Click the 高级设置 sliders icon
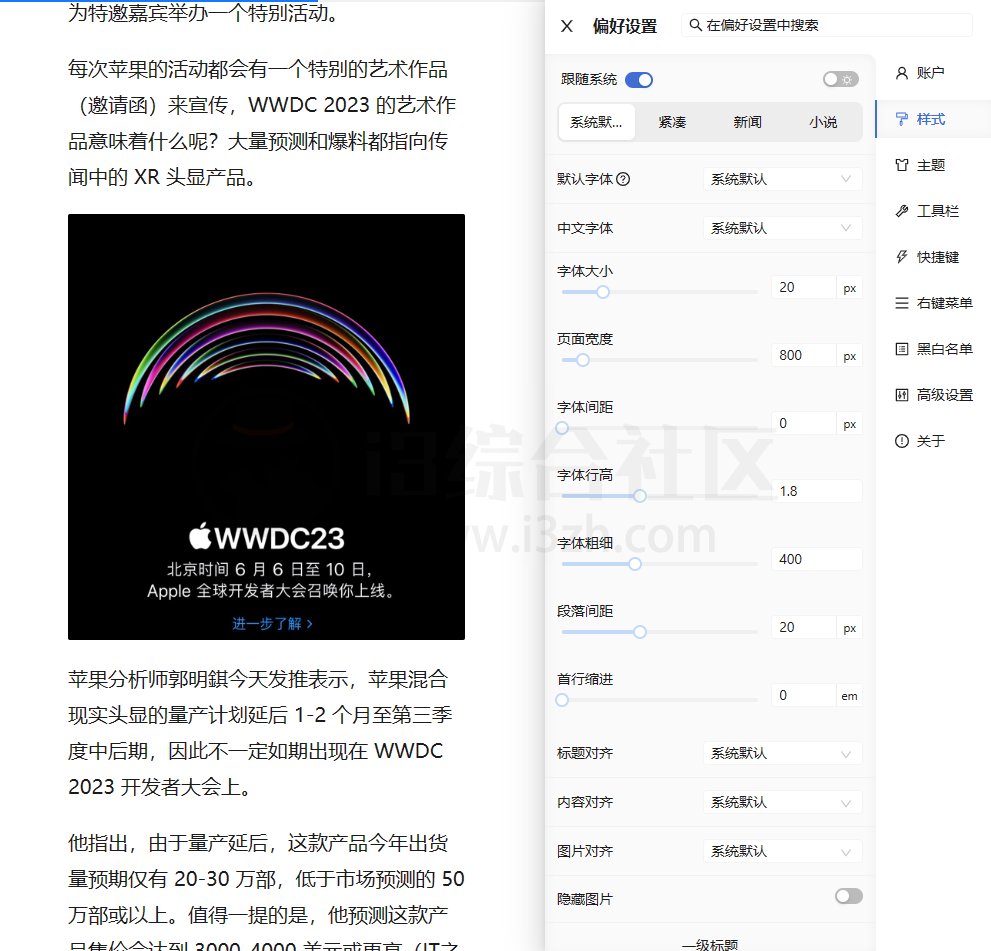This screenshot has height=951, width=991. point(902,395)
